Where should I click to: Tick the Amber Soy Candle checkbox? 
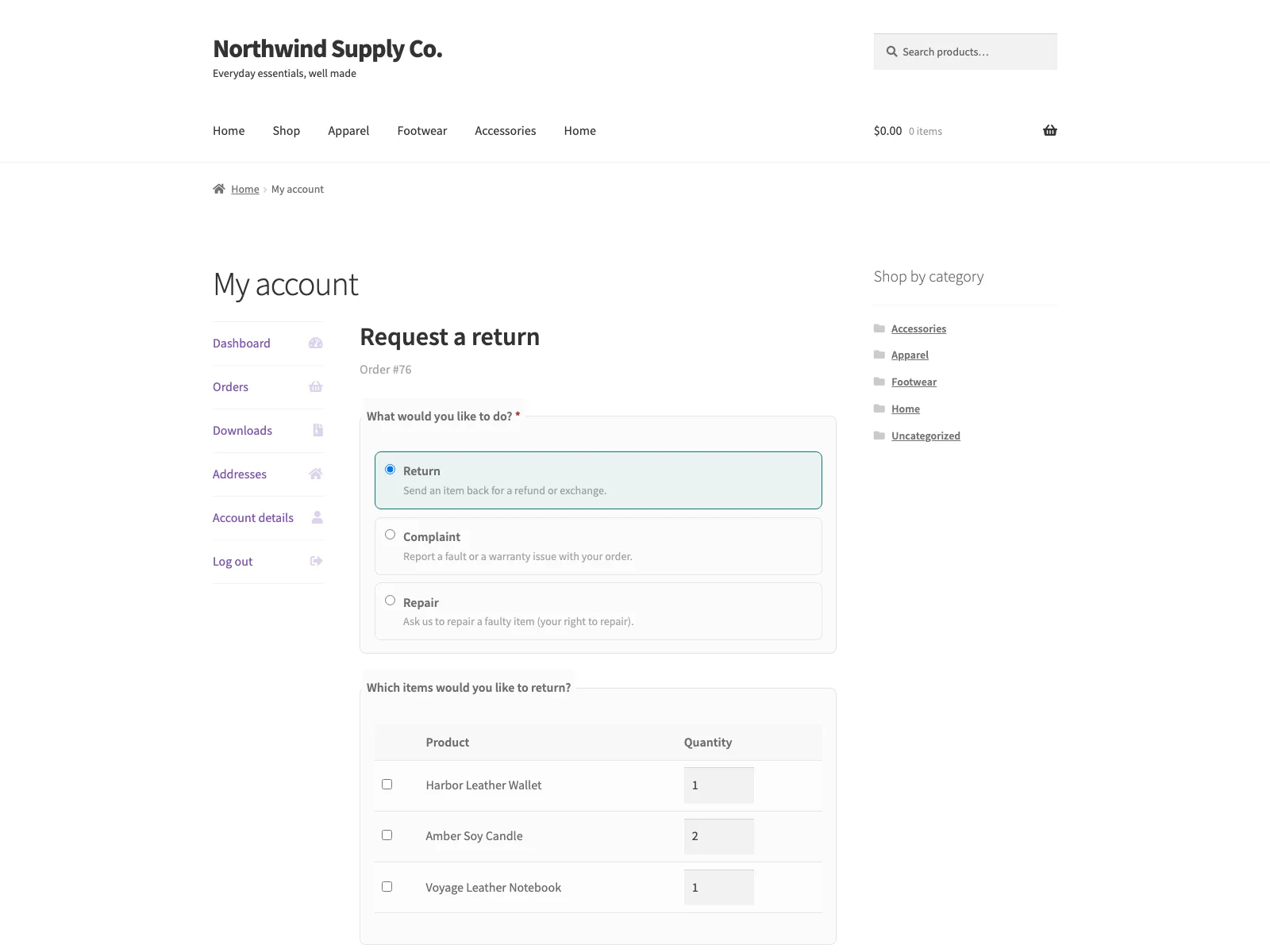point(387,835)
